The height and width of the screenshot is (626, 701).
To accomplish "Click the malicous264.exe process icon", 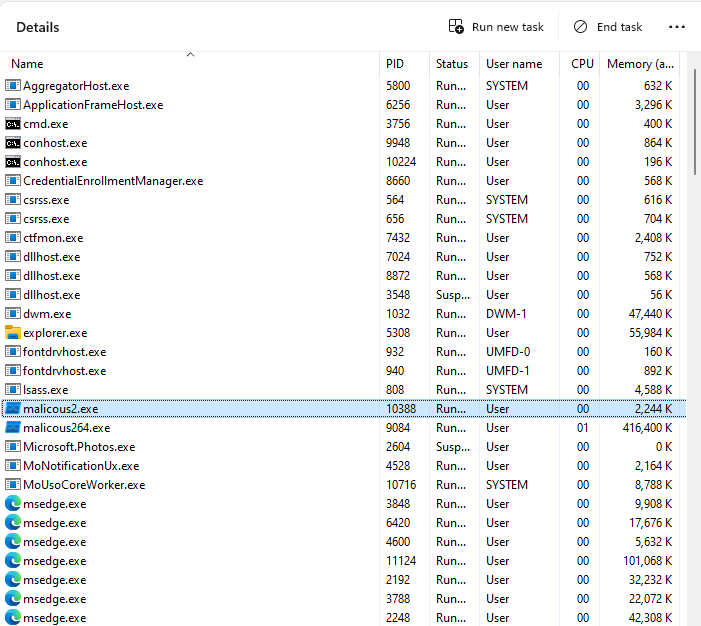I will 12,428.
